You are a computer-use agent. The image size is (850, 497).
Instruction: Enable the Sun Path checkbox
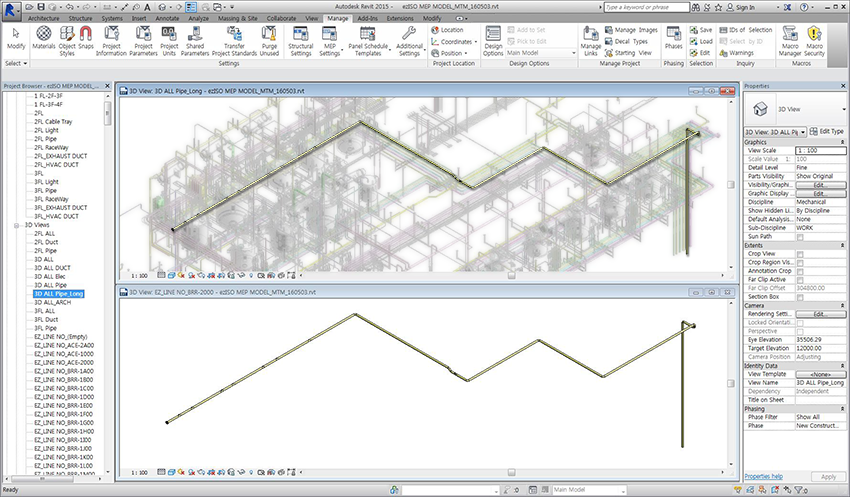point(800,236)
